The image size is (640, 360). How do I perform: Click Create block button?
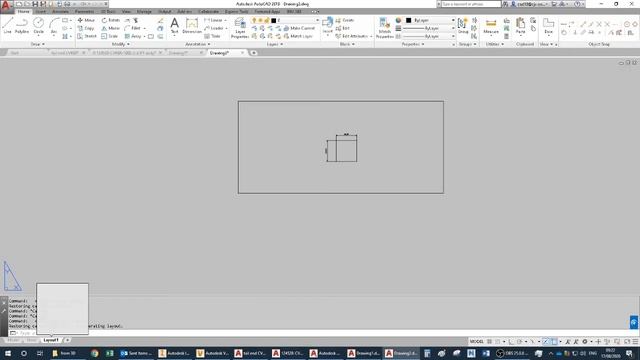[x=345, y=20]
